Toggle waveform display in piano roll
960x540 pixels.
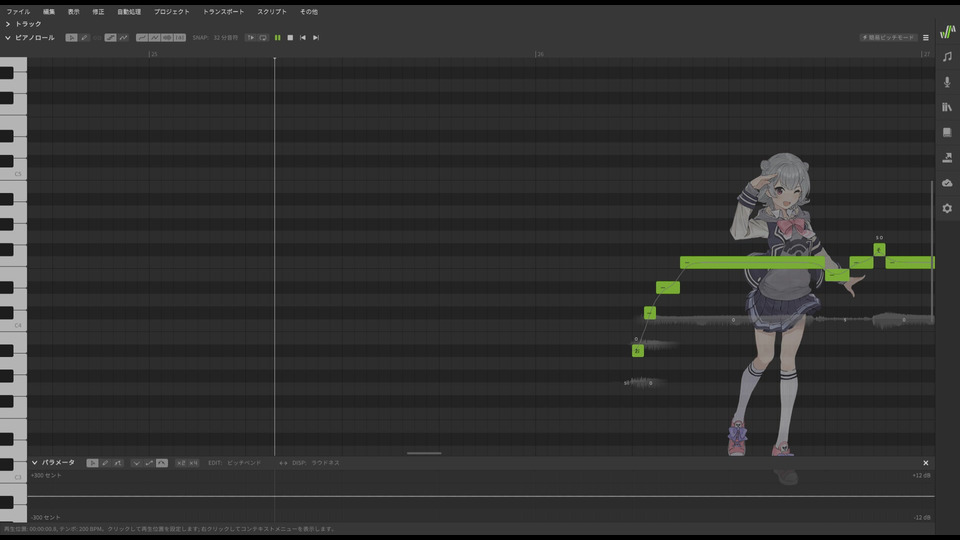coord(167,38)
